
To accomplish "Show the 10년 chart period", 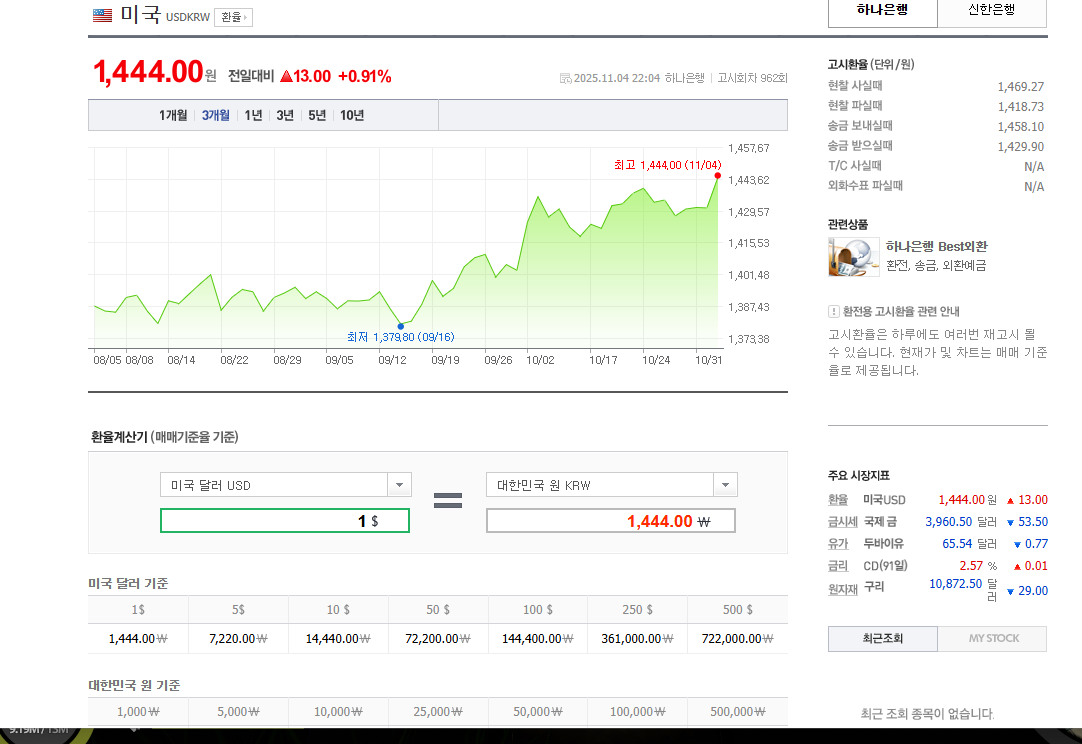I will 352,115.
